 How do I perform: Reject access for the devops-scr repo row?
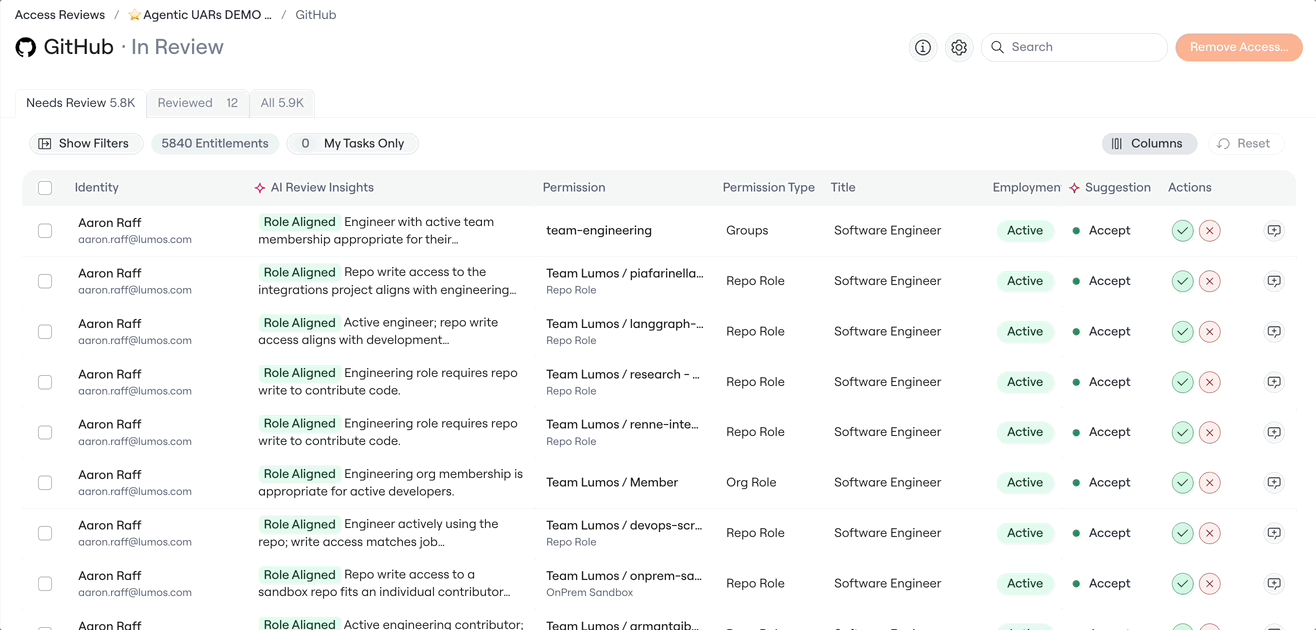pyautogui.click(x=1210, y=533)
